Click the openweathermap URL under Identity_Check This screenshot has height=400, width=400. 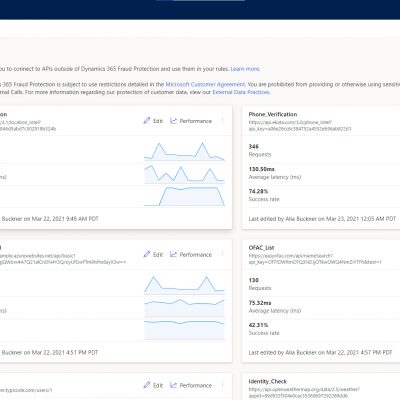pyautogui.click(x=304, y=392)
